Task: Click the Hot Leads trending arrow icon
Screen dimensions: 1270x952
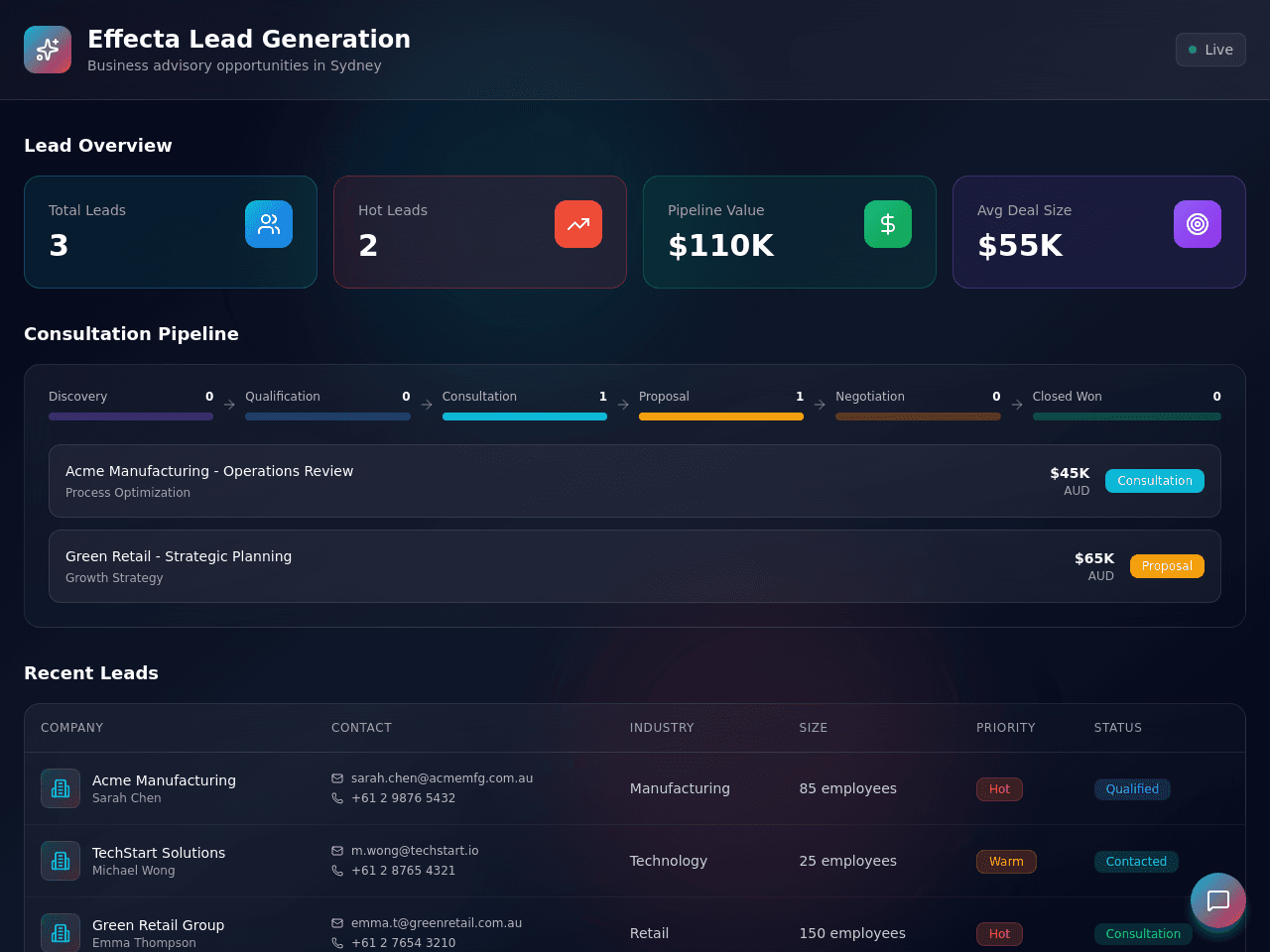Action: coord(578,224)
